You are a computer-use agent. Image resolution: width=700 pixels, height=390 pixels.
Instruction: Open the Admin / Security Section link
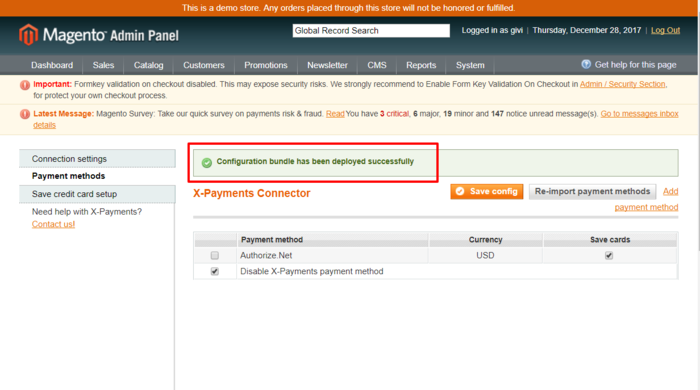[x=622, y=84]
